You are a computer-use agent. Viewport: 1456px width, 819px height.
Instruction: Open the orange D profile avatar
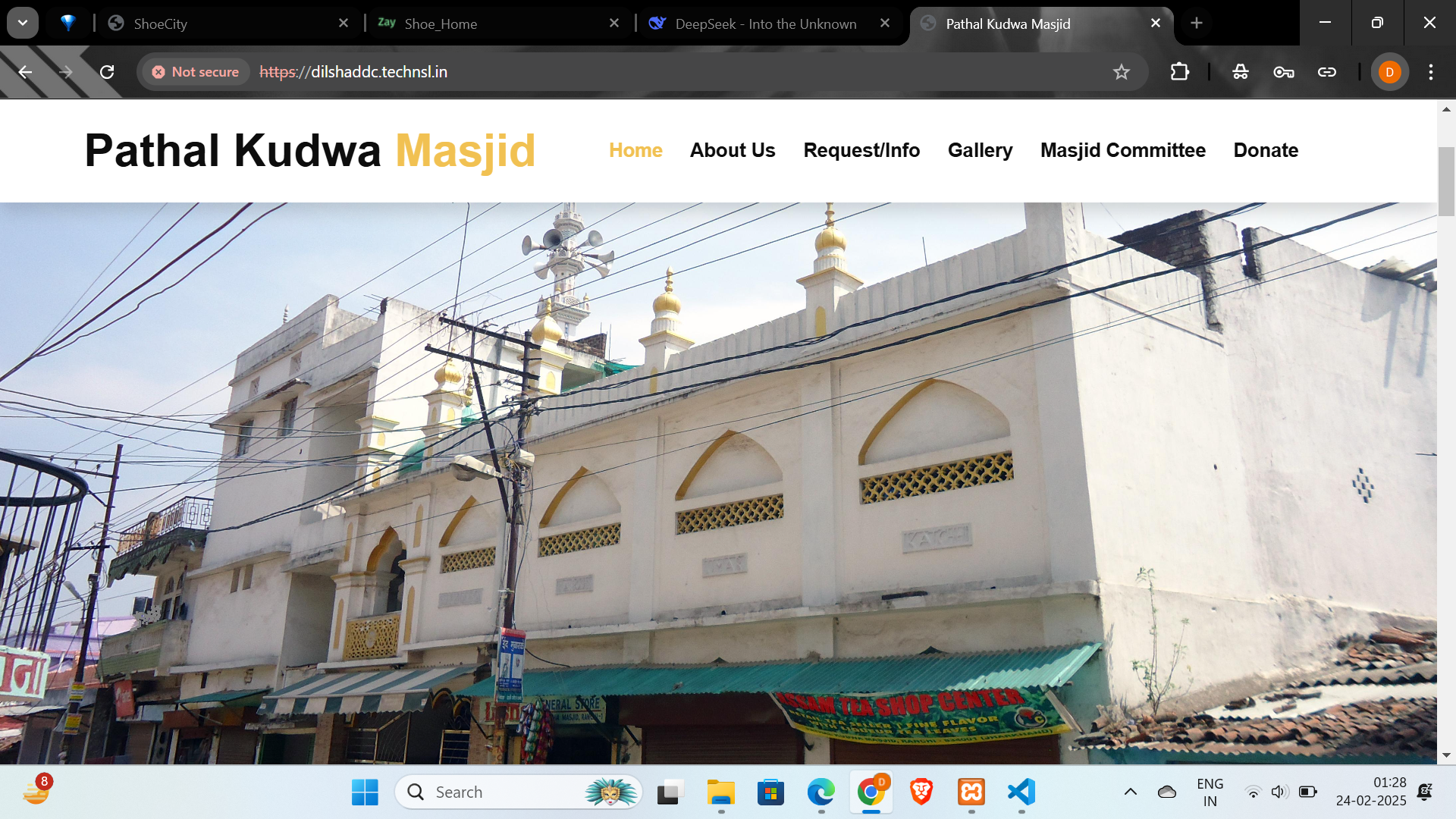click(x=1389, y=72)
